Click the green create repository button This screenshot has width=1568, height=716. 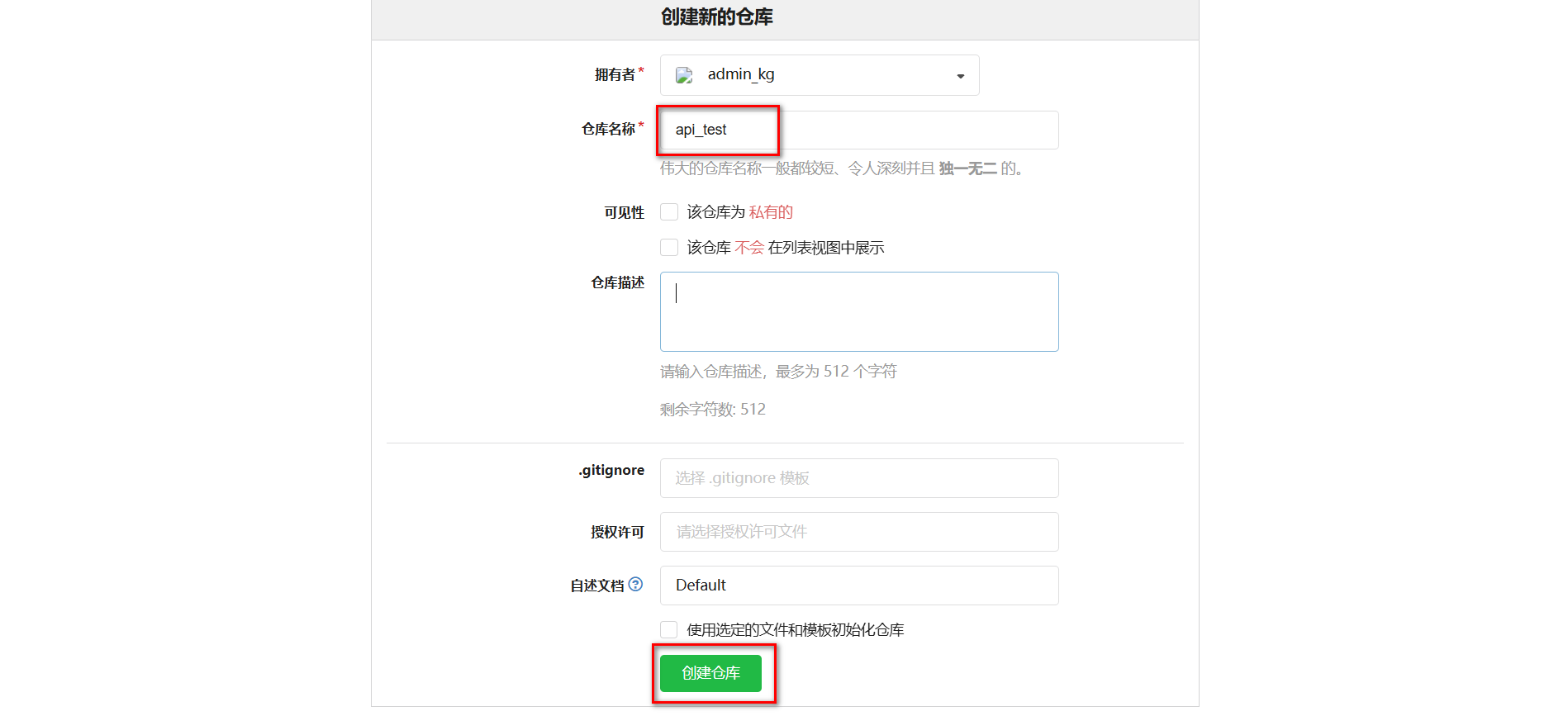(x=710, y=673)
